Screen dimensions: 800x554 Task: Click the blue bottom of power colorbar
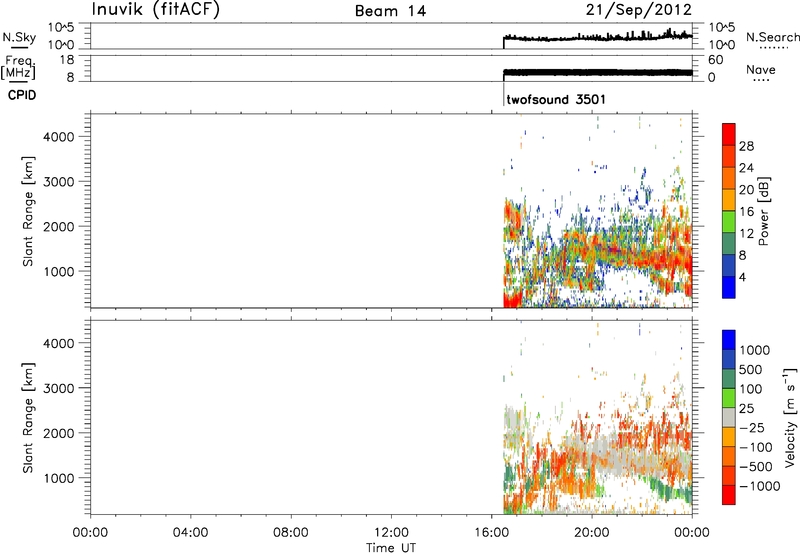(729, 287)
